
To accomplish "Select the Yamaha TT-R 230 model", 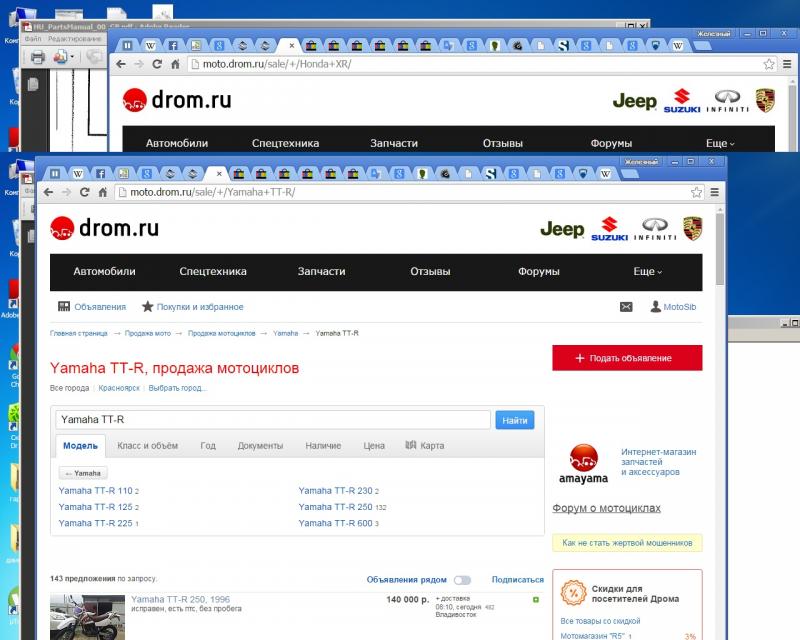I will [x=338, y=490].
